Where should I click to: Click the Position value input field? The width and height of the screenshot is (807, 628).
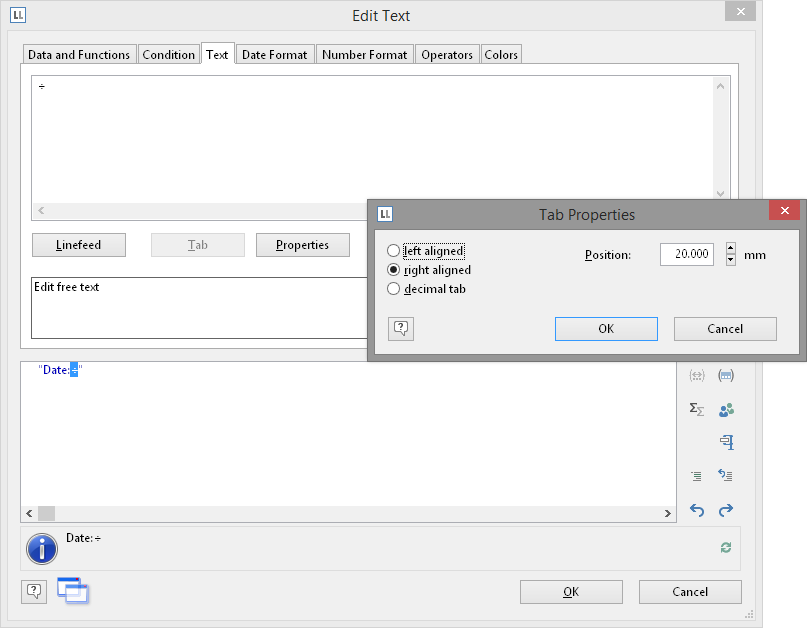pos(687,255)
